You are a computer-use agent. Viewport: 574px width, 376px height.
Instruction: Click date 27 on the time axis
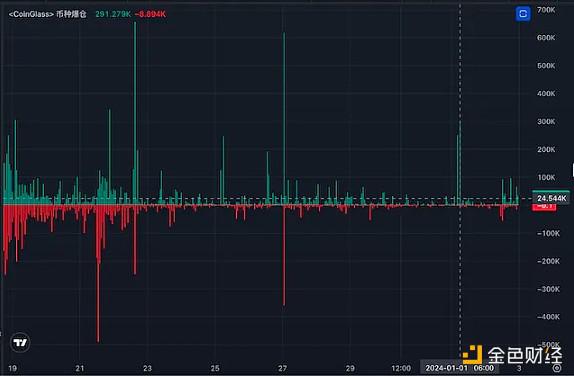coord(282,368)
